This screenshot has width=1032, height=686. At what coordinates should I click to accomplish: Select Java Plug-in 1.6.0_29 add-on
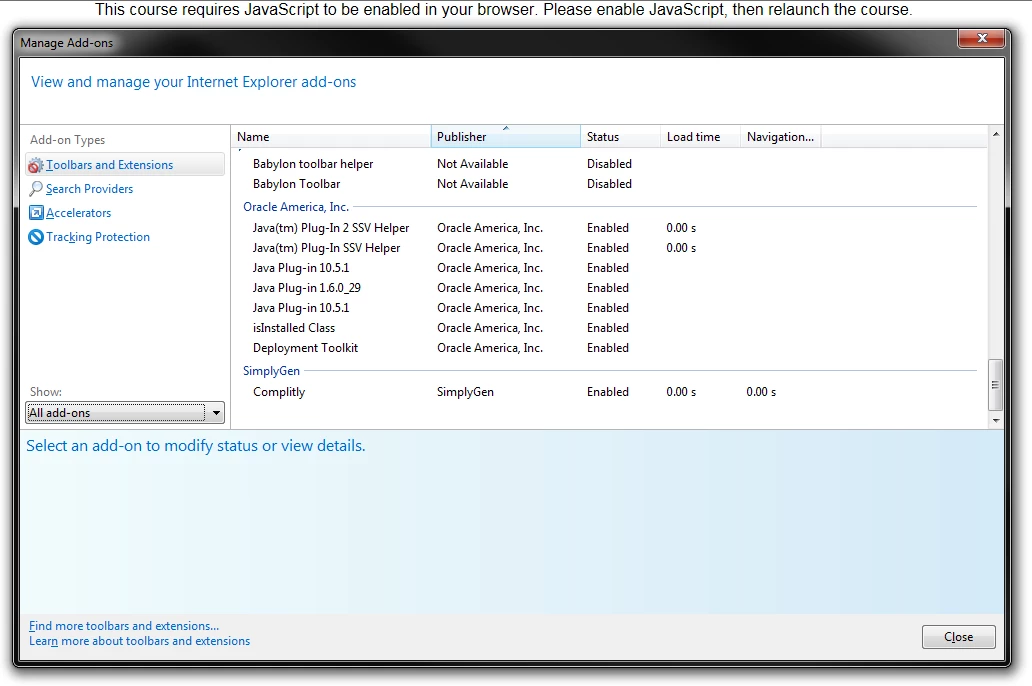[609, 288]
